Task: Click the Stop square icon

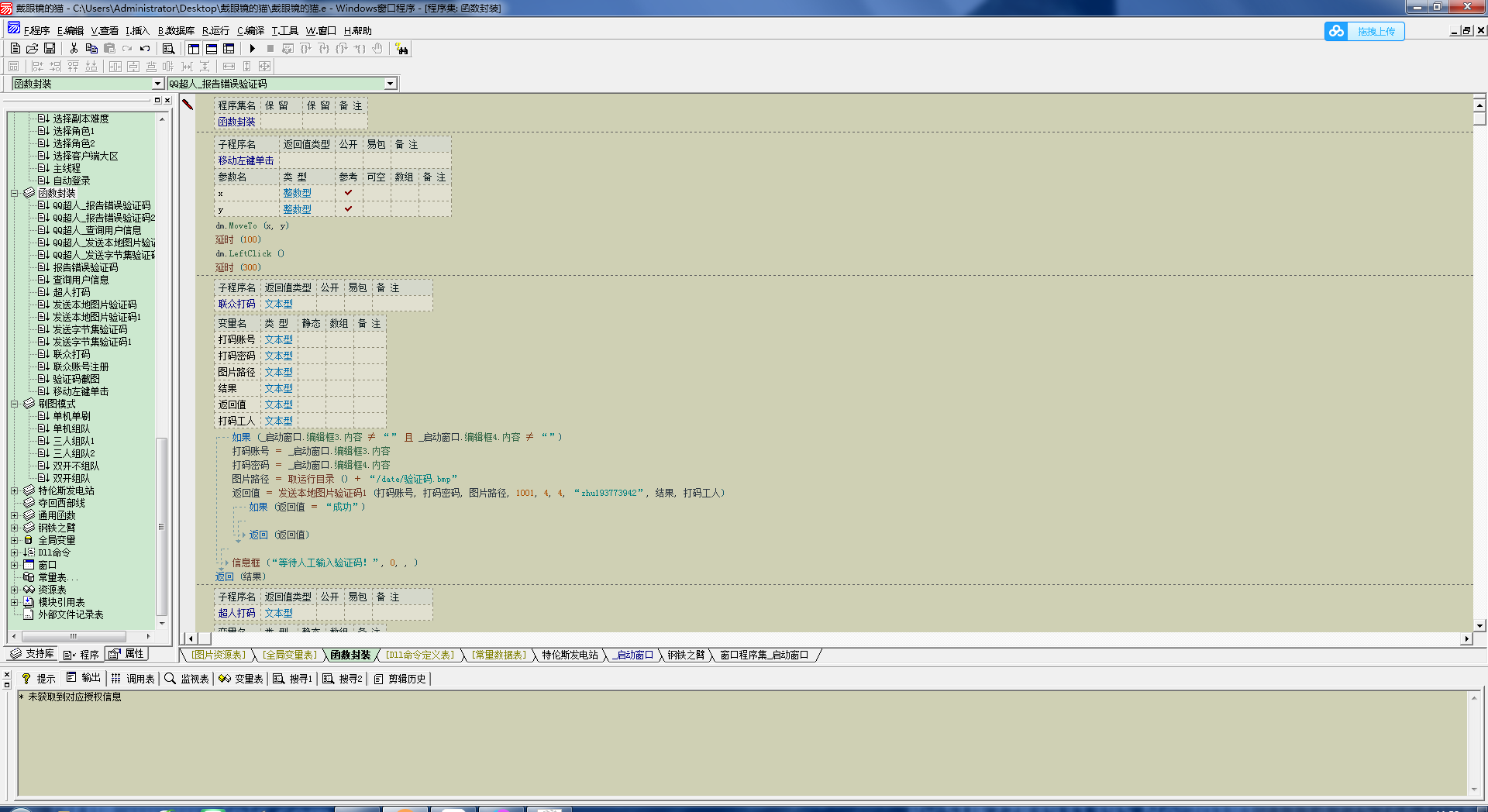Action: 270,48
